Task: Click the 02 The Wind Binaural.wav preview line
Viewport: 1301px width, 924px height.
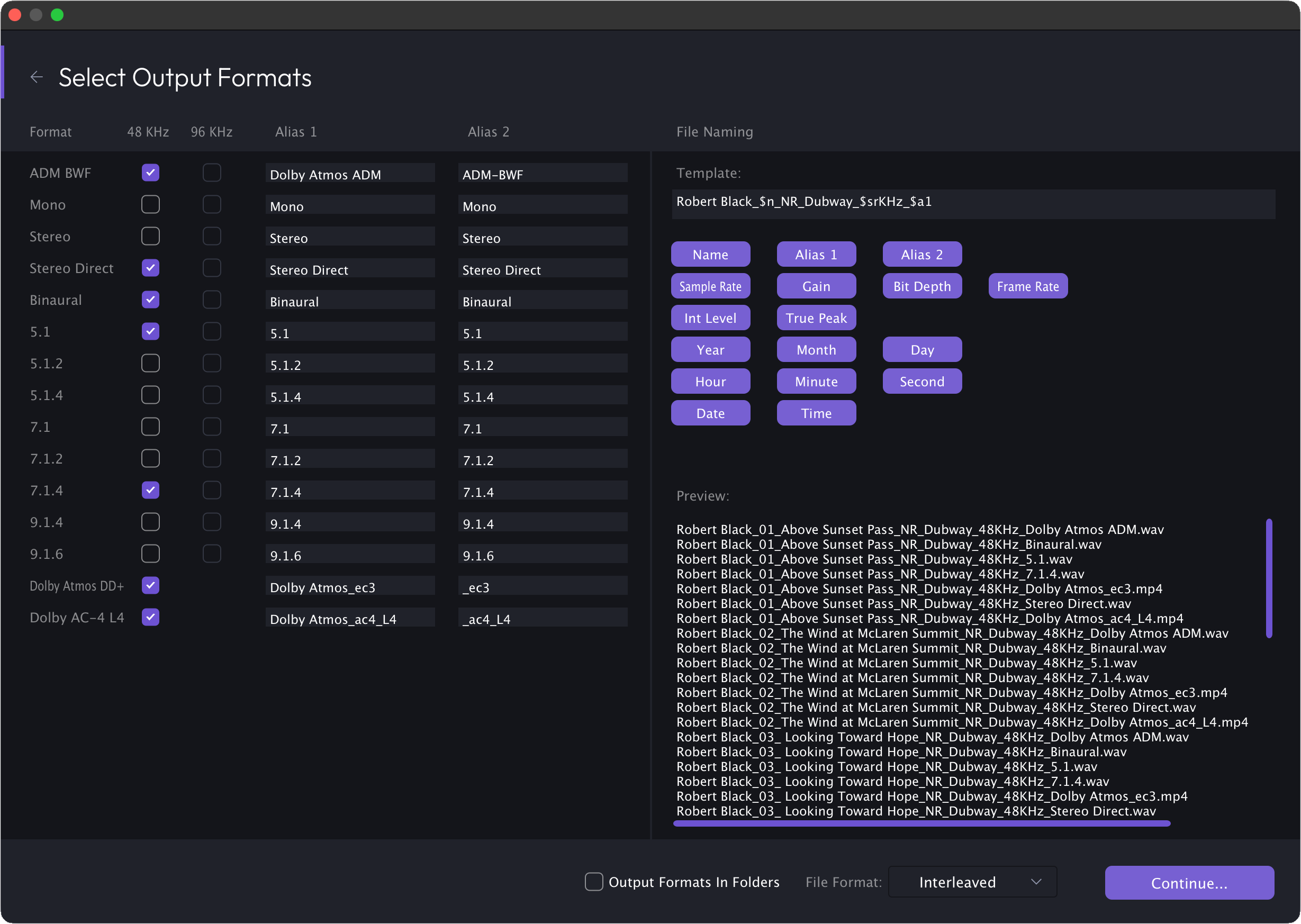Action: [921, 648]
